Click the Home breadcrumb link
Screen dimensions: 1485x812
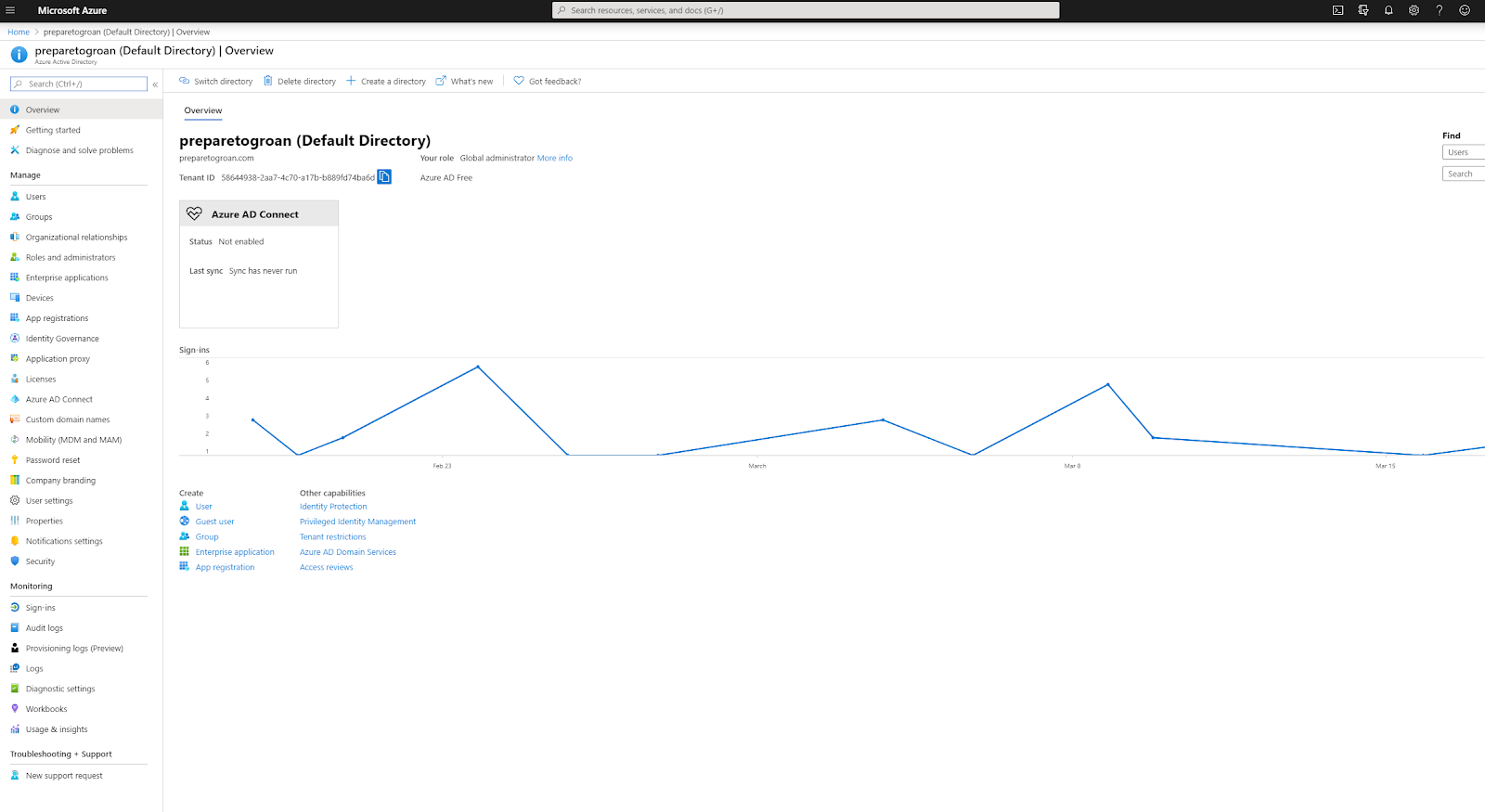19,32
